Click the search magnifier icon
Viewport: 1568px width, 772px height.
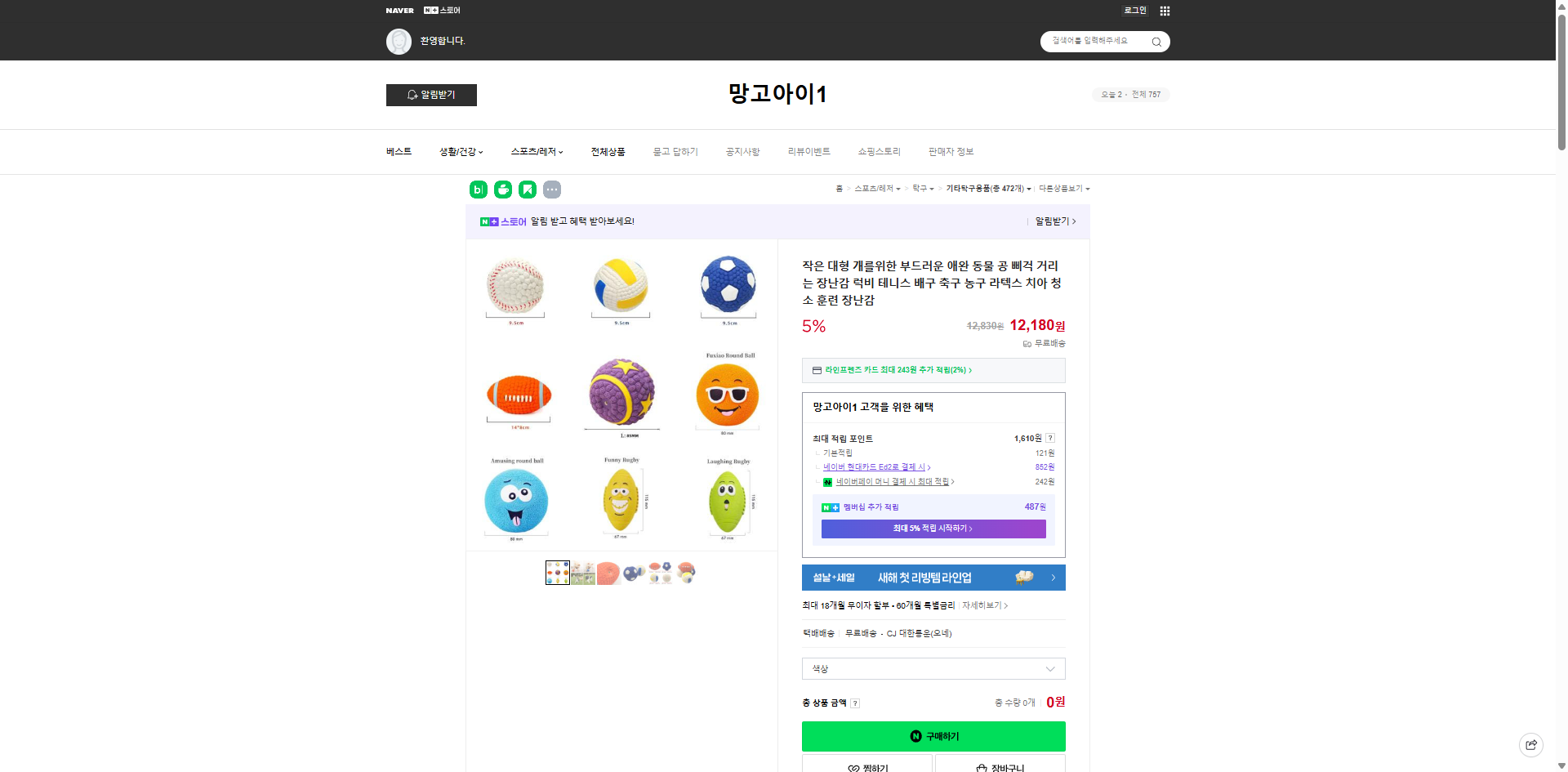point(1156,42)
